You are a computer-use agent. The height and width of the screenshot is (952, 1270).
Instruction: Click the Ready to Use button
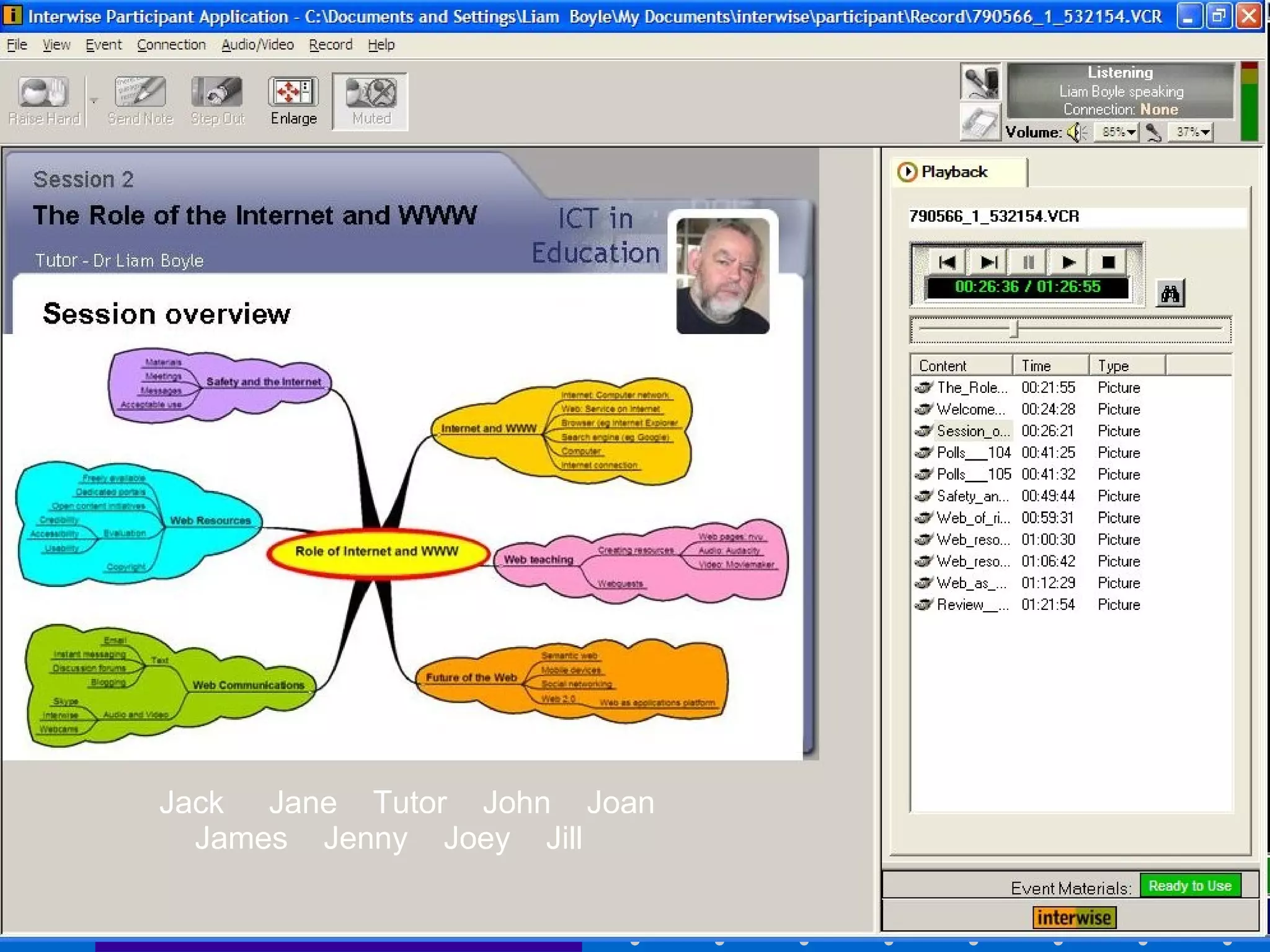[1189, 886]
